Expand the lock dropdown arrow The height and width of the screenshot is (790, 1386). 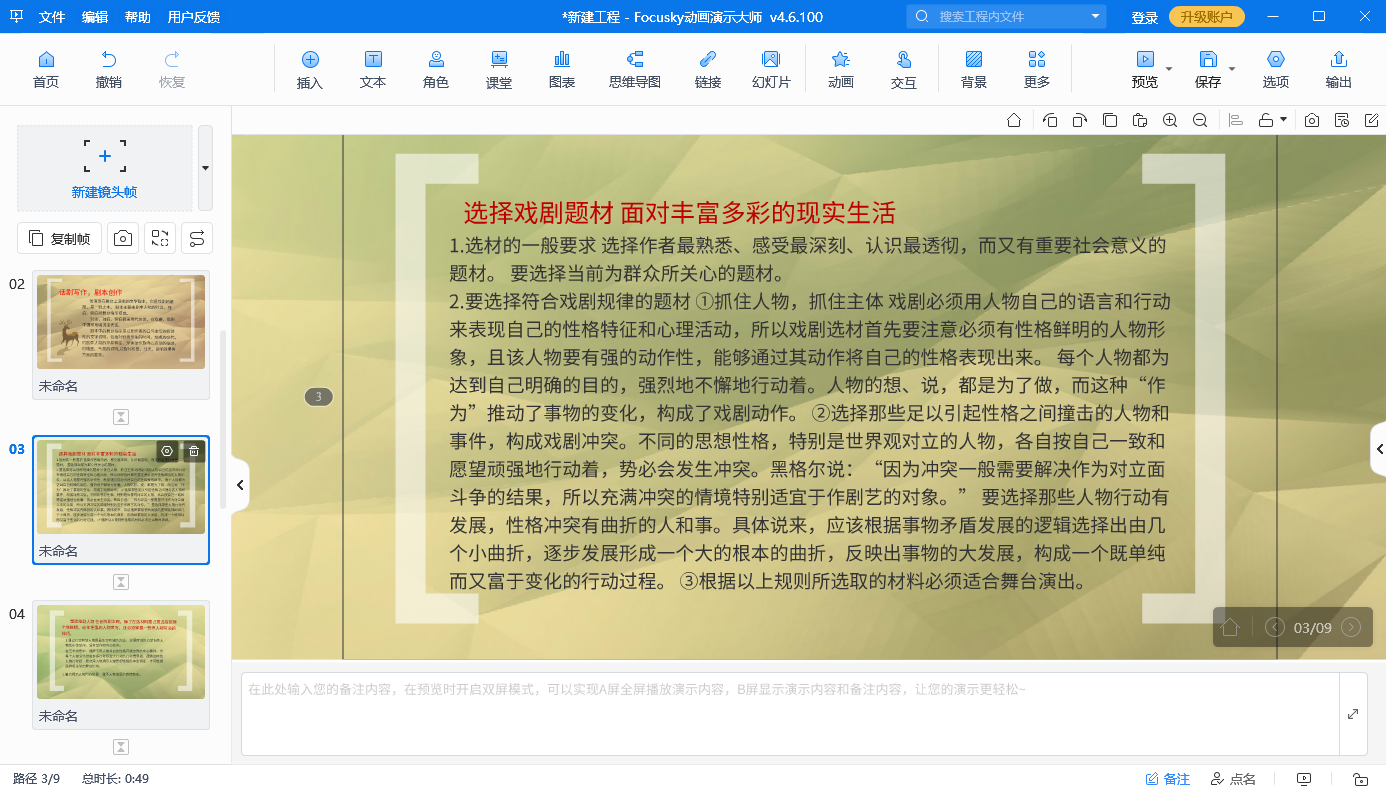pyautogui.click(x=1283, y=120)
